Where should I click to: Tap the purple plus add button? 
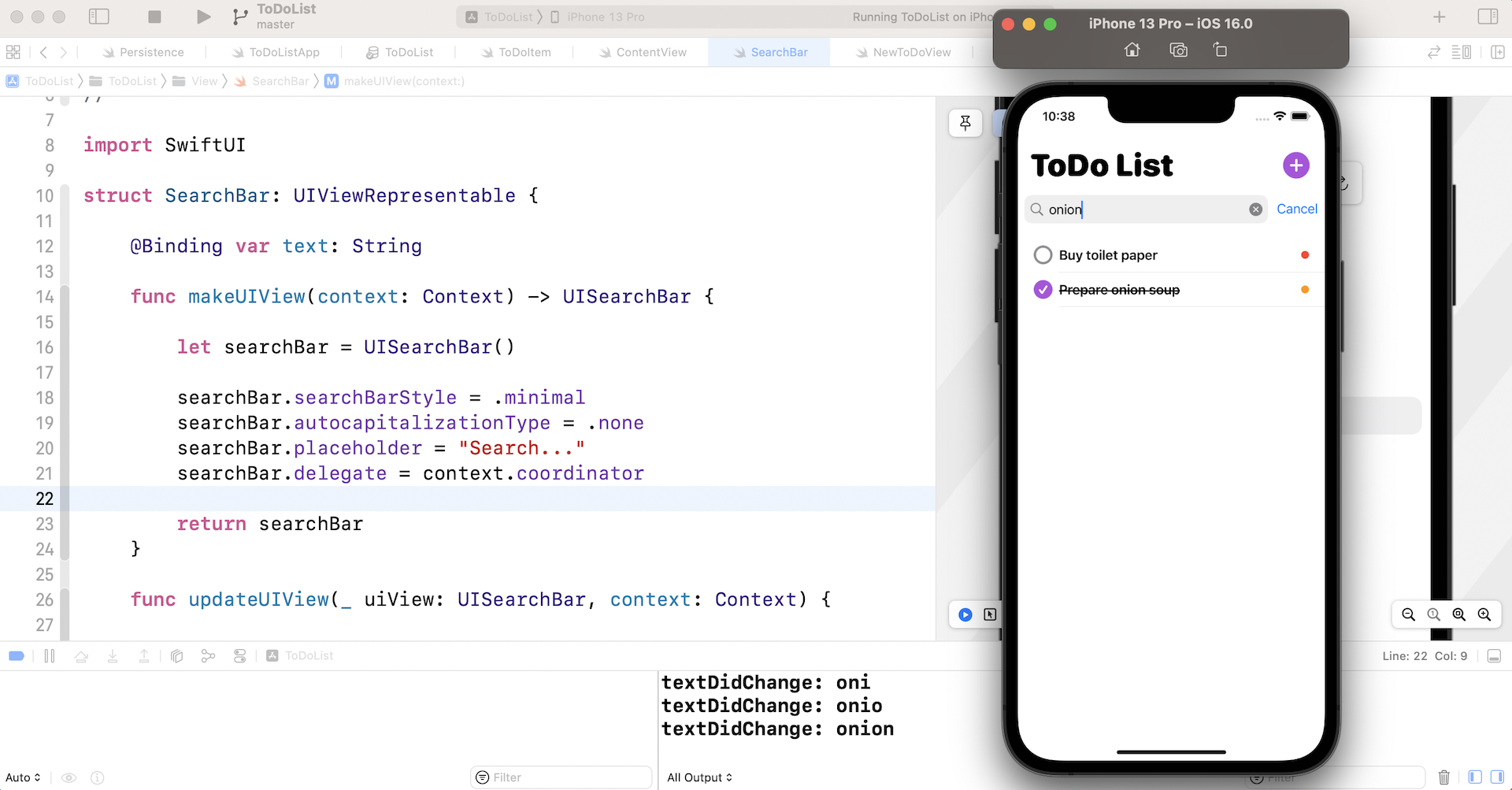coord(1295,165)
